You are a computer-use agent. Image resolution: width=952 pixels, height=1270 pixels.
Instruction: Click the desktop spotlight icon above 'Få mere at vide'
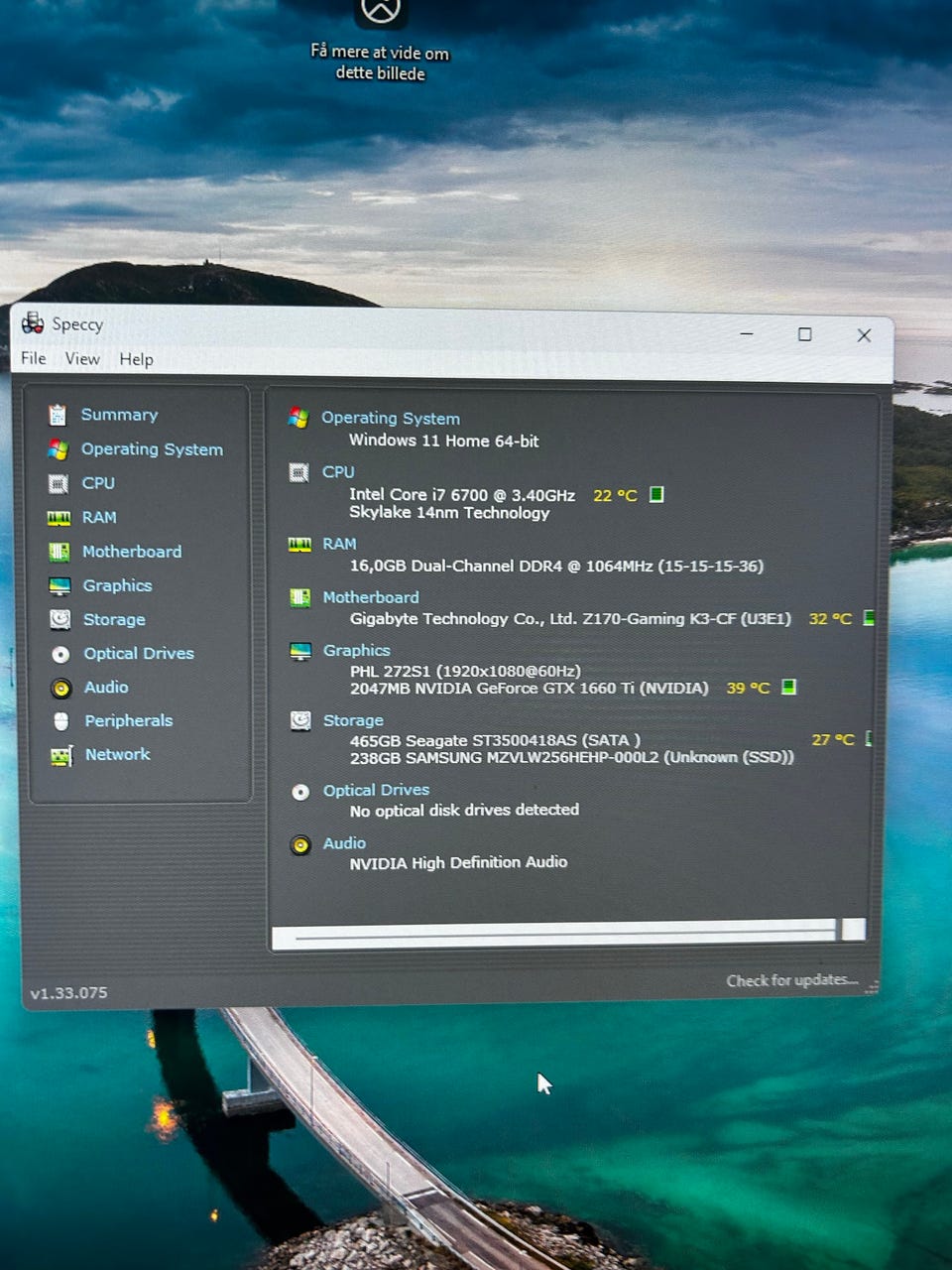tap(380, 11)
